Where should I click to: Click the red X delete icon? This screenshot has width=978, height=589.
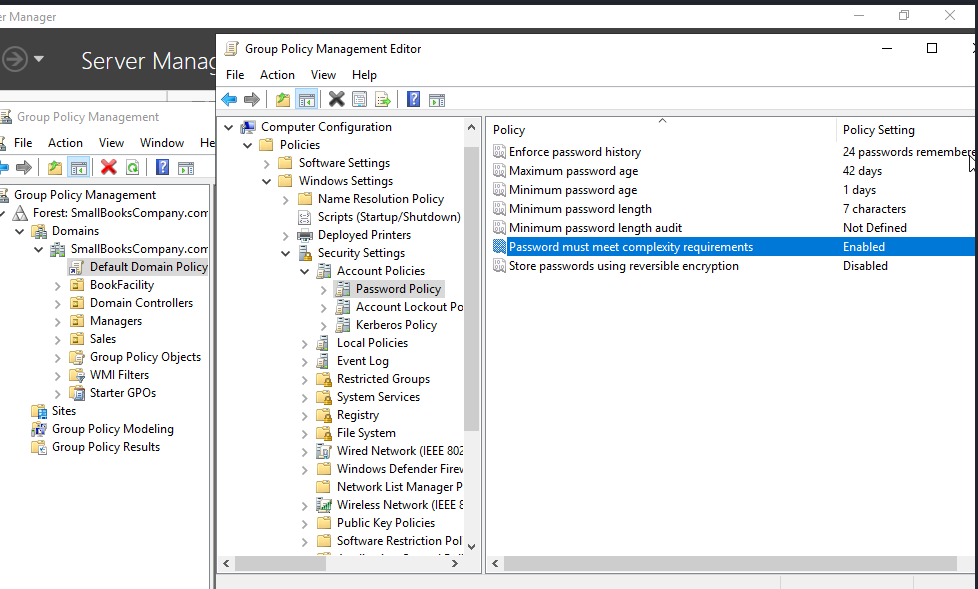[109, 167]
